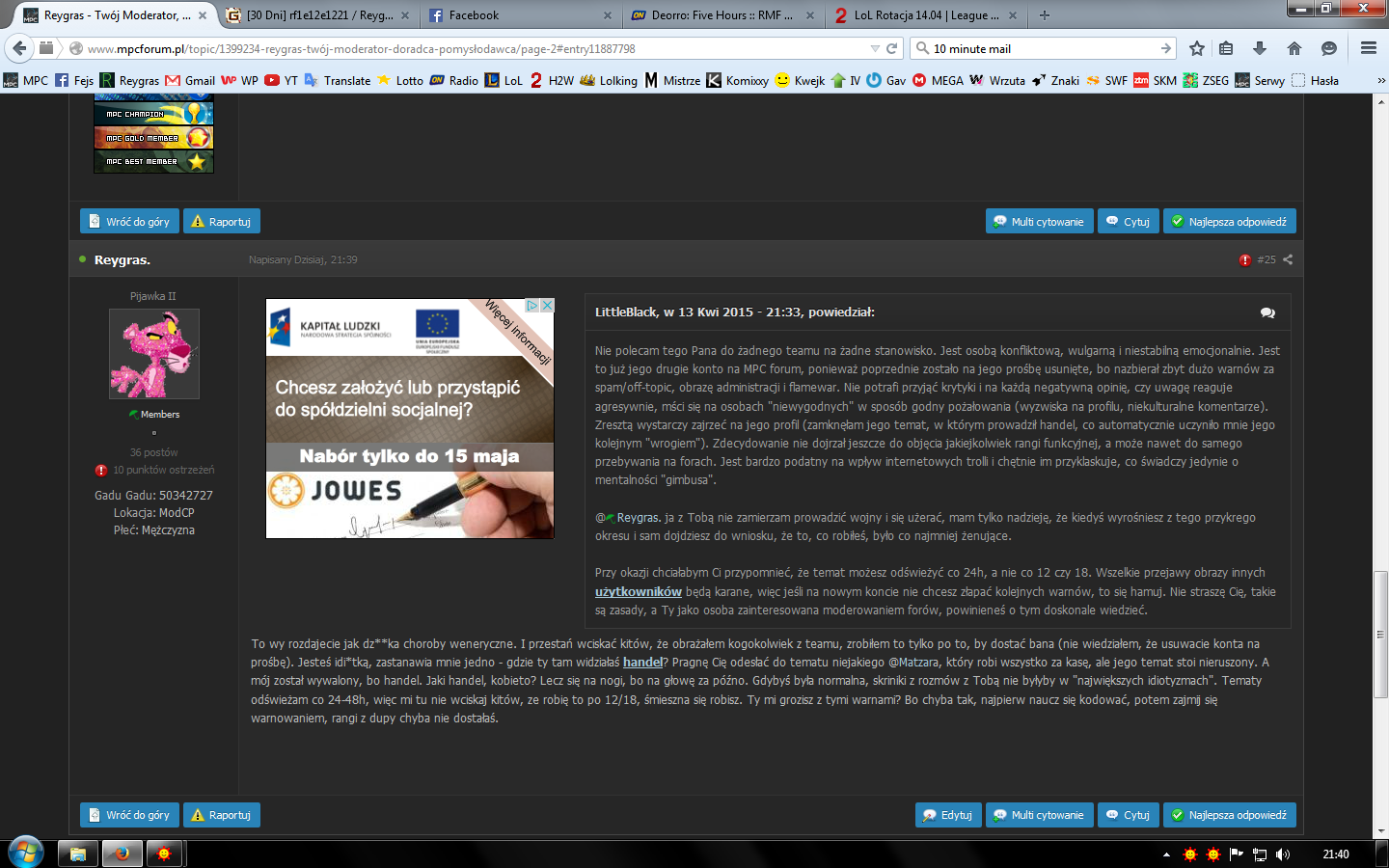
Task: Click the quote bubble icon in LittleBlack quote
Action: pyautogui.click(x=1267, y=312)
